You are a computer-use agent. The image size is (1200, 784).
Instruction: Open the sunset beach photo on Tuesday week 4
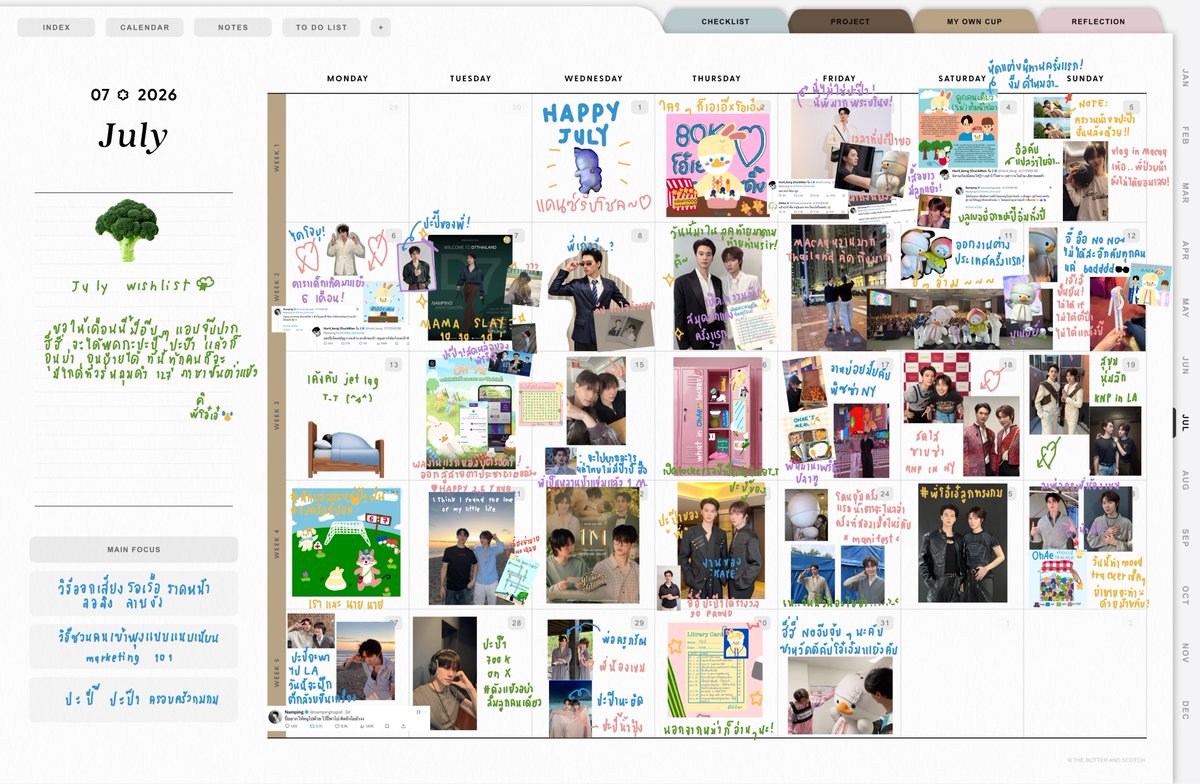tap(470, 546)
